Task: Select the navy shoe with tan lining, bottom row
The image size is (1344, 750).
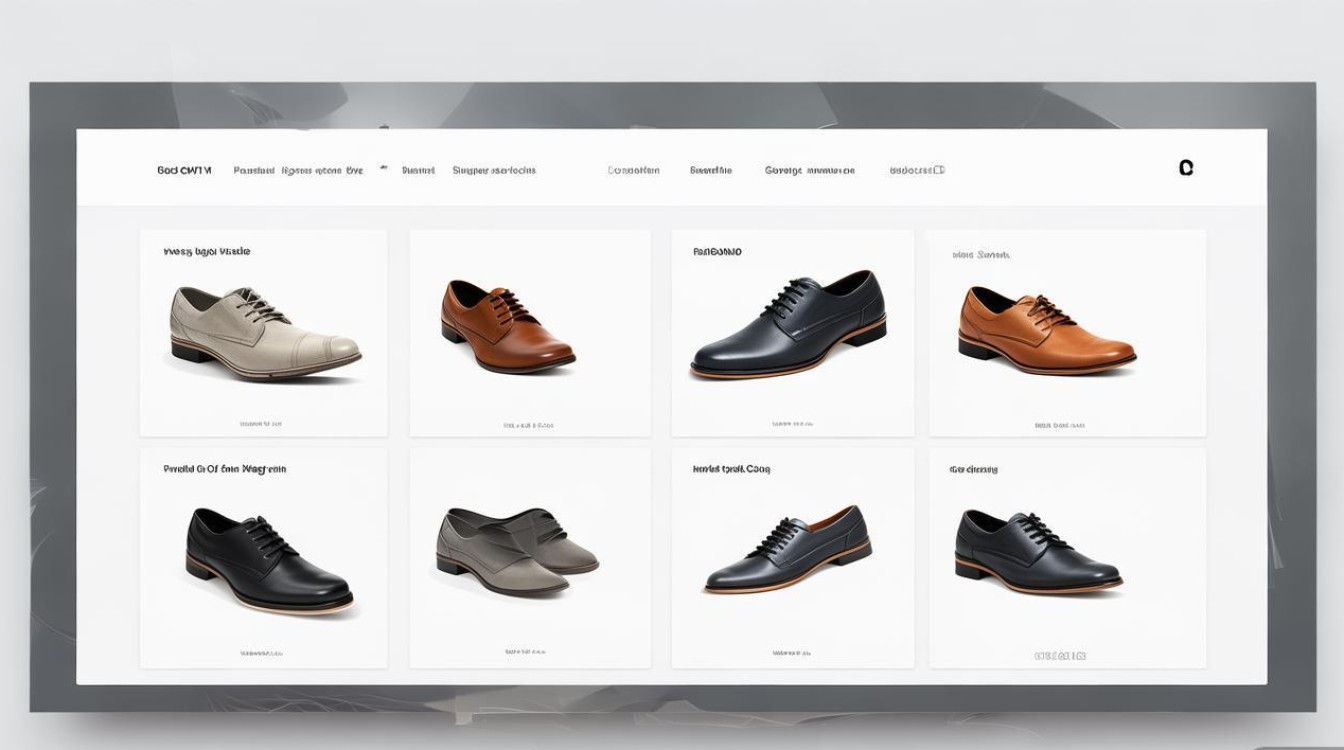Action: point(788,548)
